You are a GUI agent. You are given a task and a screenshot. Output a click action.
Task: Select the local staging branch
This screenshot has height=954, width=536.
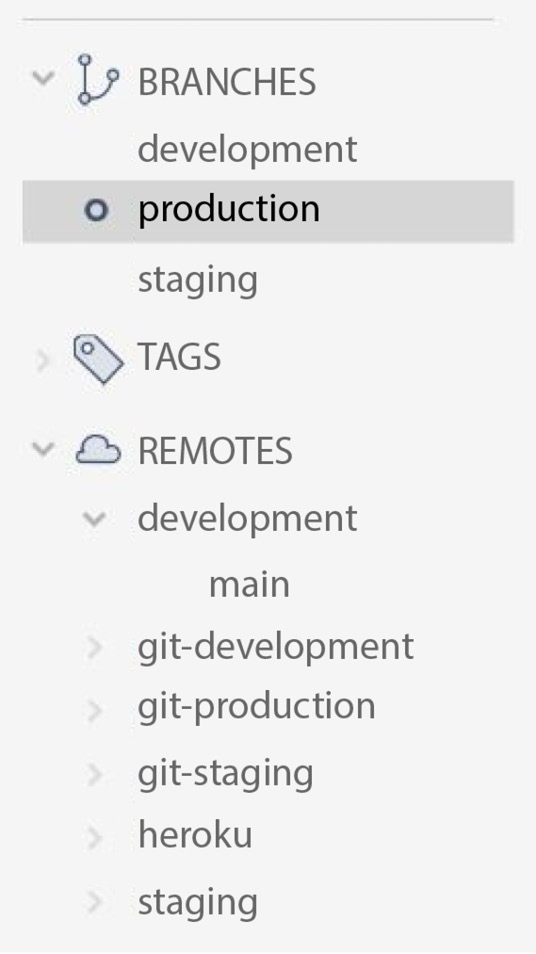coord(198,281)
